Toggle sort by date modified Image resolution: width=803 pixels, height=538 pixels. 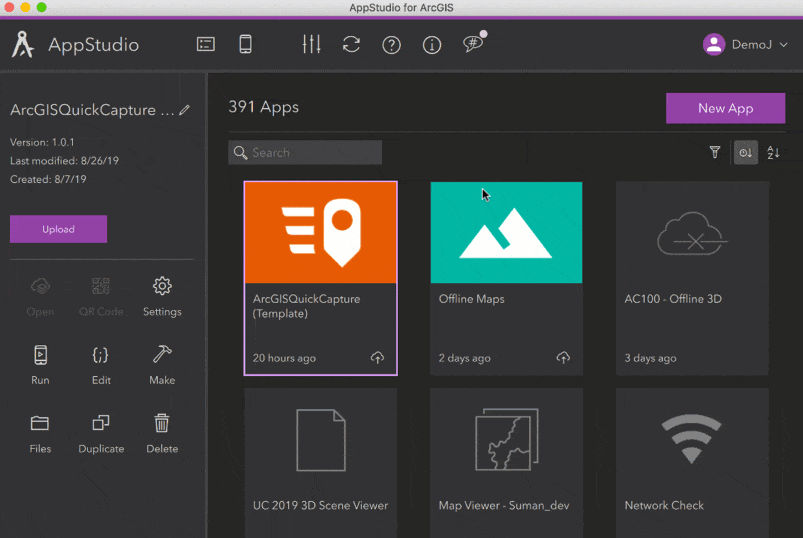click(x=746, y=153)
